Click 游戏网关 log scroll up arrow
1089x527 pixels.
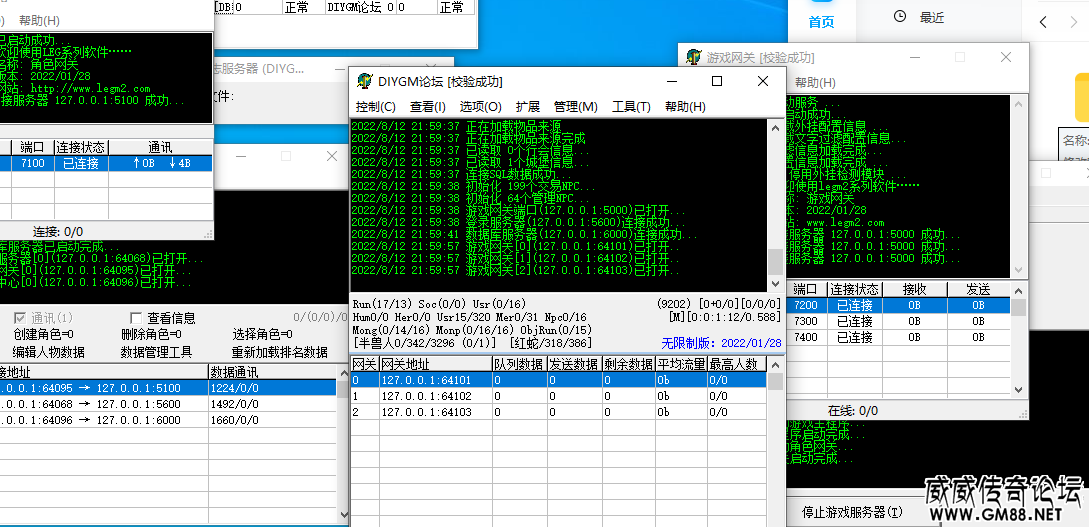pyautogui.click(x=1019, y=103)
